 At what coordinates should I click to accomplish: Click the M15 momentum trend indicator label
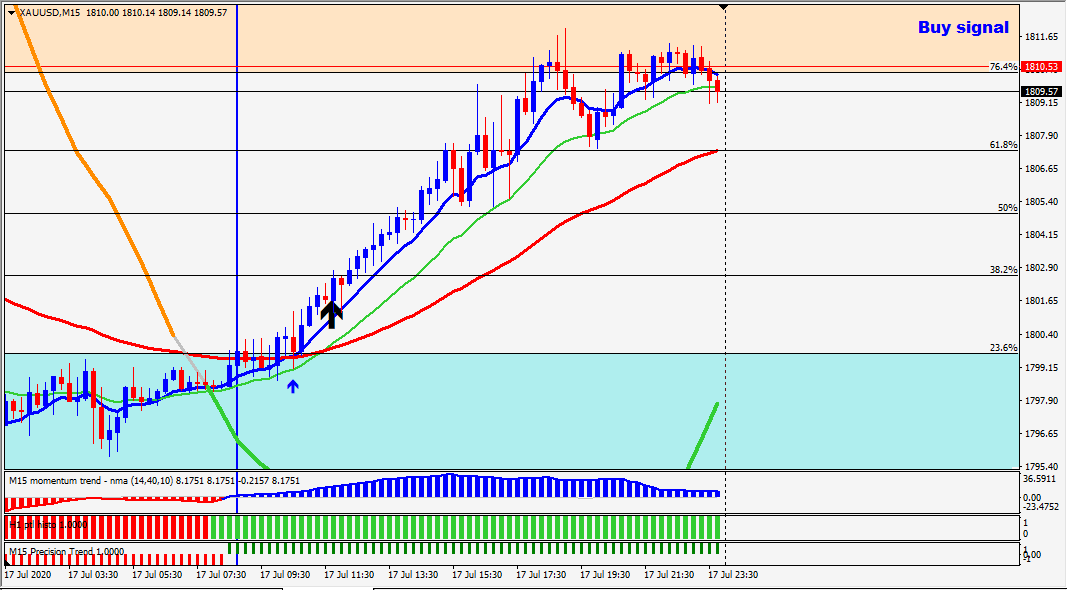[154, 480]
